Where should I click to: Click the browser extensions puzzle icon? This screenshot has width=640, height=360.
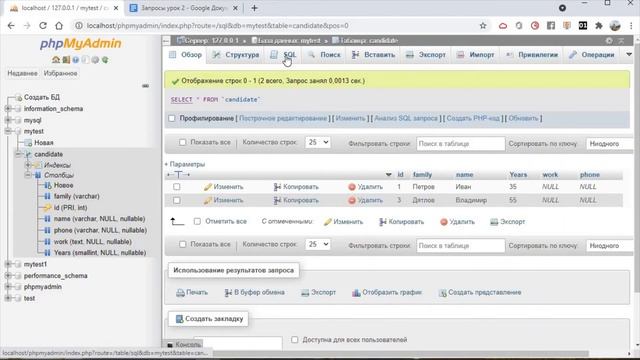tap(599, 26)
